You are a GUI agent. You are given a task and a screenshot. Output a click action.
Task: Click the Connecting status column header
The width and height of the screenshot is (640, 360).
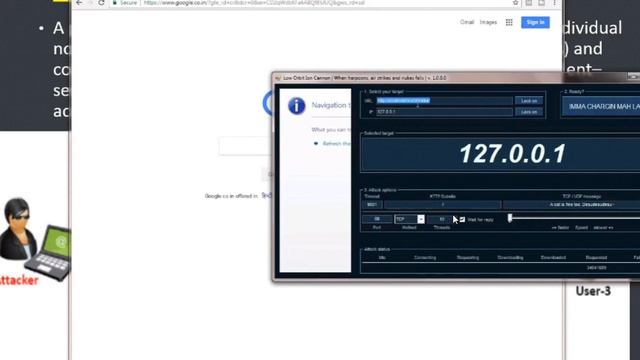[425, 258]
